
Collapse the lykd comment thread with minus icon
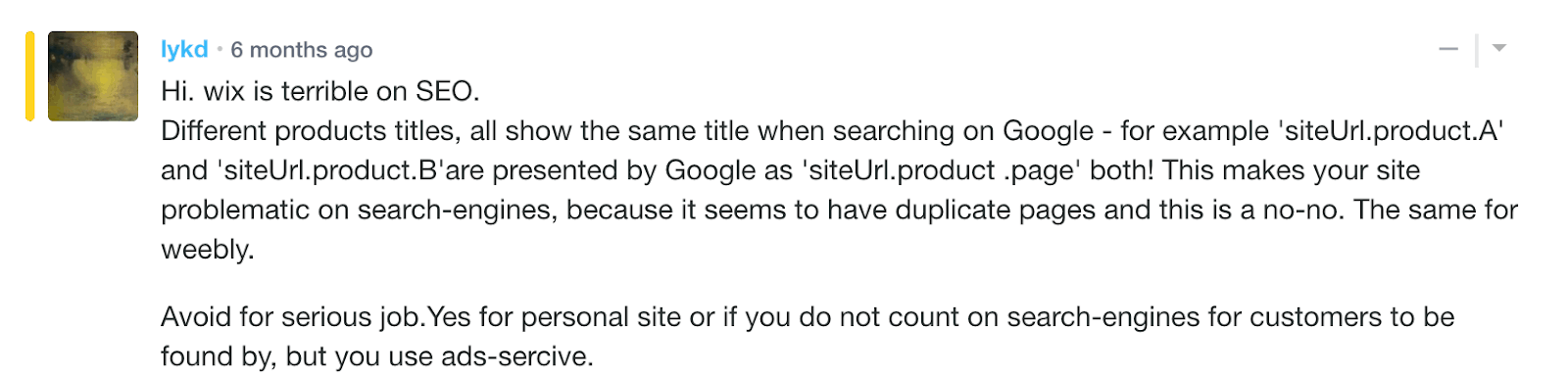pos(1448,49)
